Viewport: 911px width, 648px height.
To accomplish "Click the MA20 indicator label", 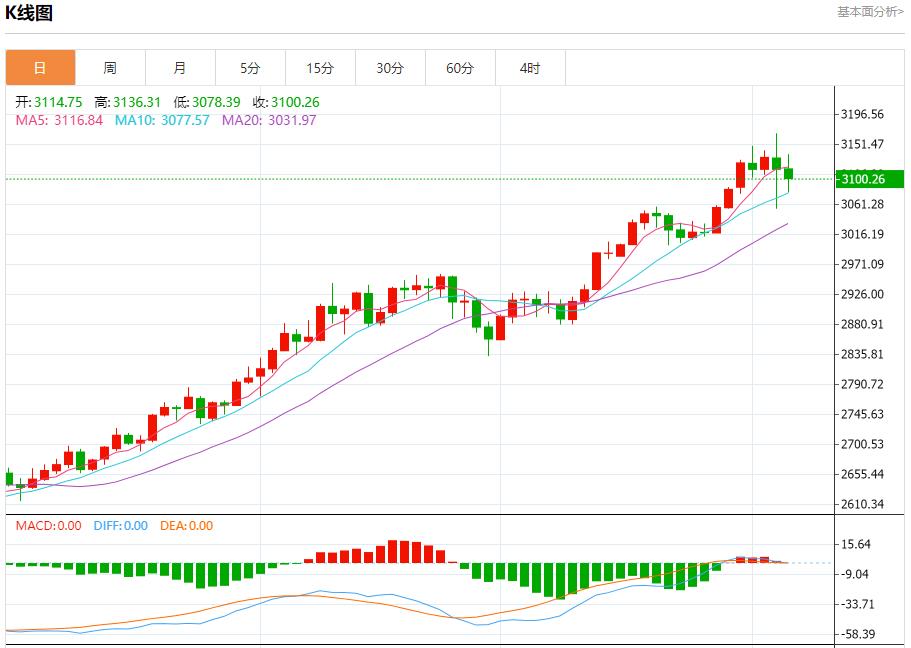I will tap(268, 120).
